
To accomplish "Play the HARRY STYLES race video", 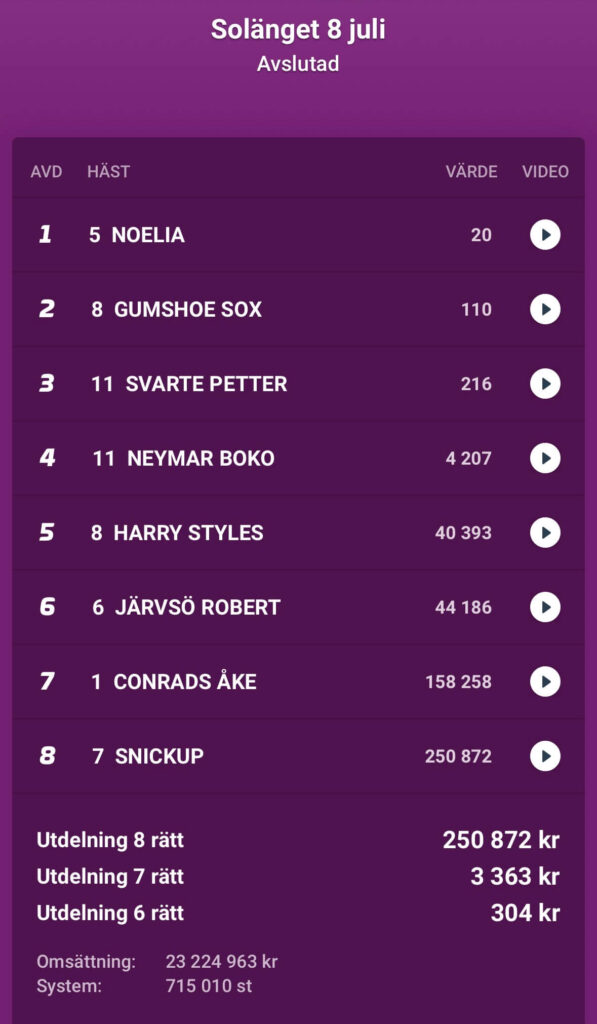I will click(x=545, y=532).
